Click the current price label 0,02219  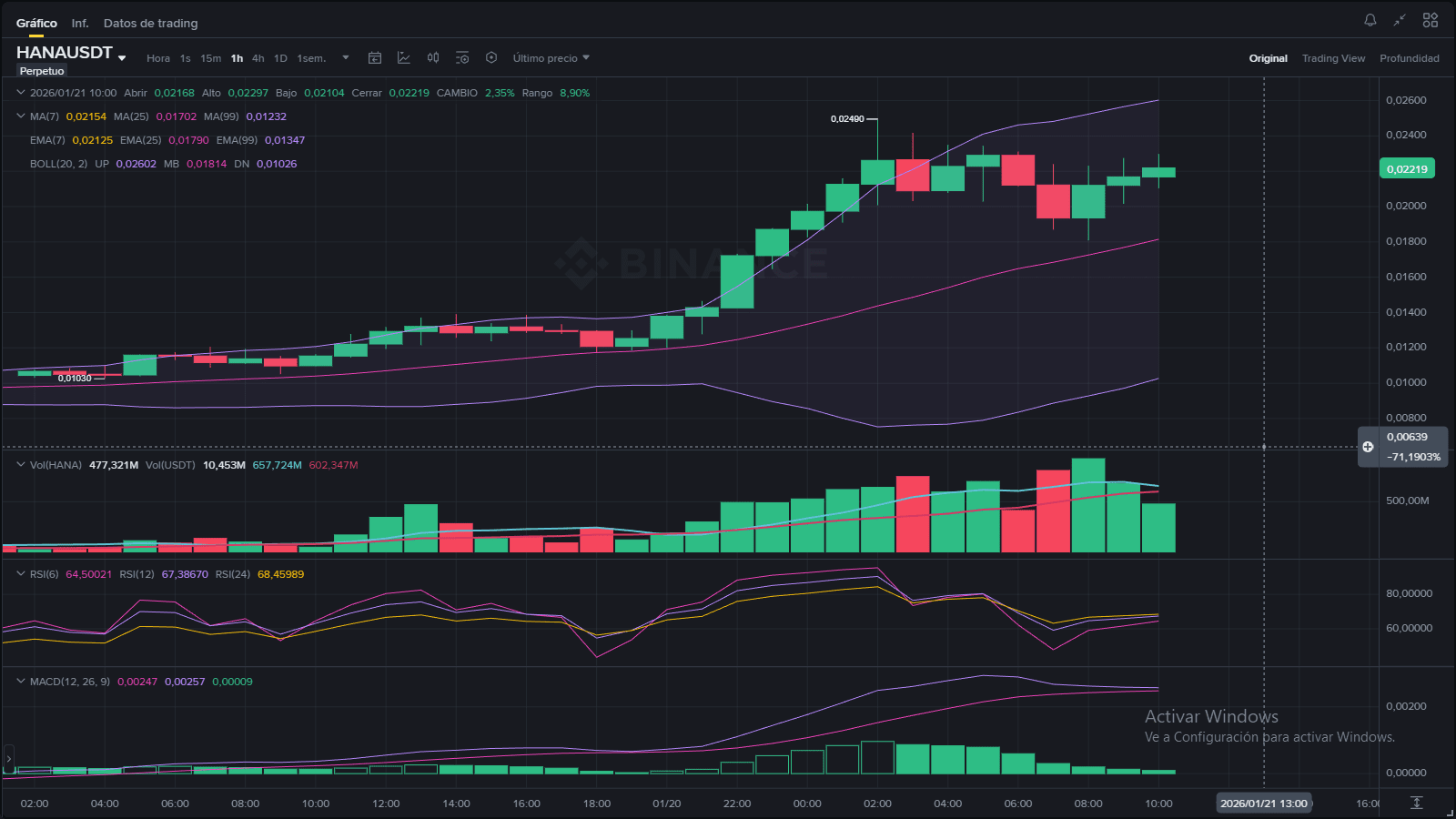(x=1407, y=168)
